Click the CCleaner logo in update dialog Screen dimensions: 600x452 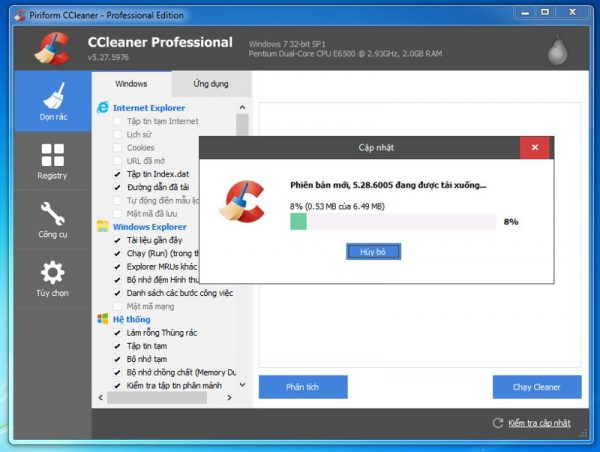pyautogui.click(x=243, y=201)
